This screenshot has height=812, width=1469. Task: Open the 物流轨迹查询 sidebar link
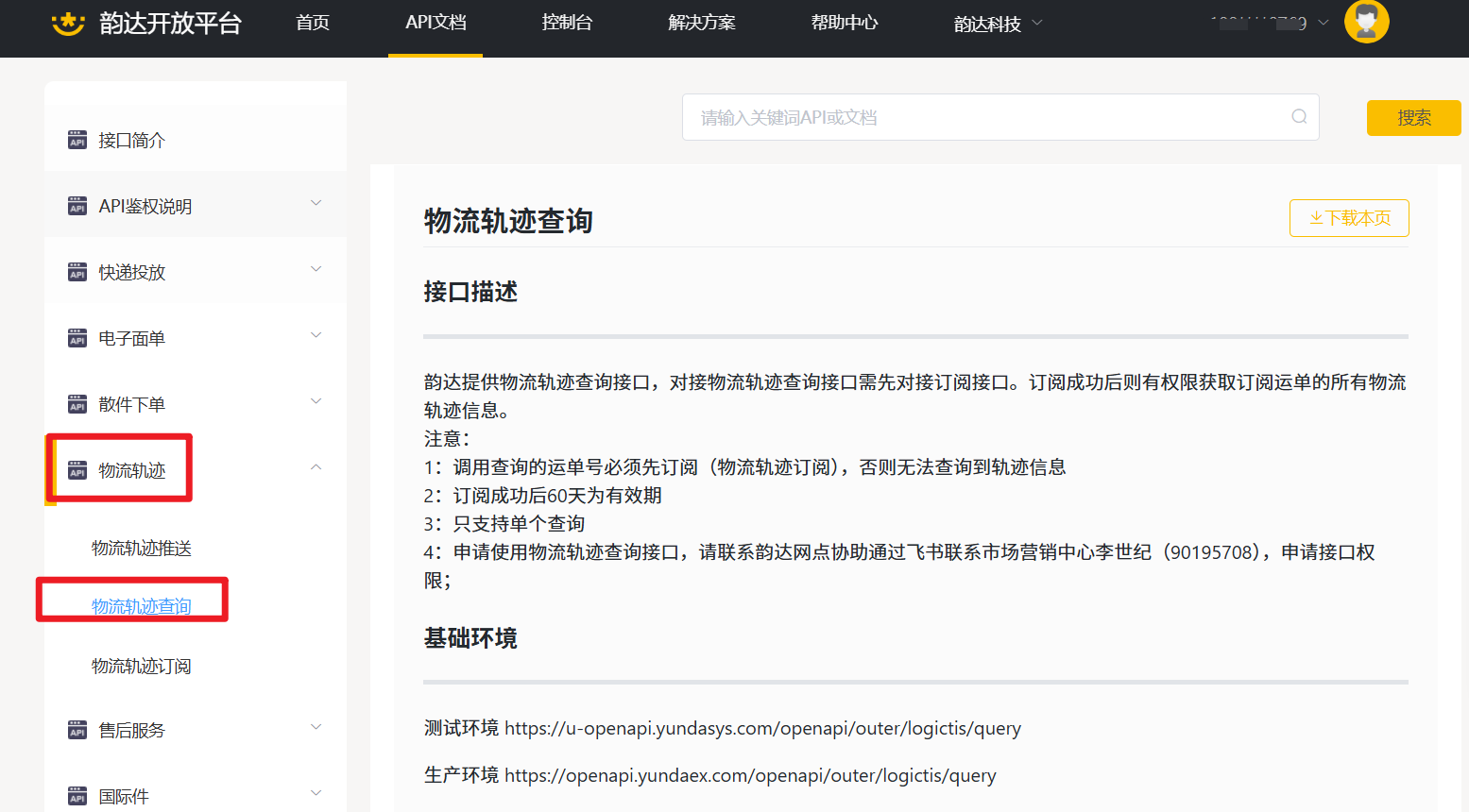pos(142,606)
